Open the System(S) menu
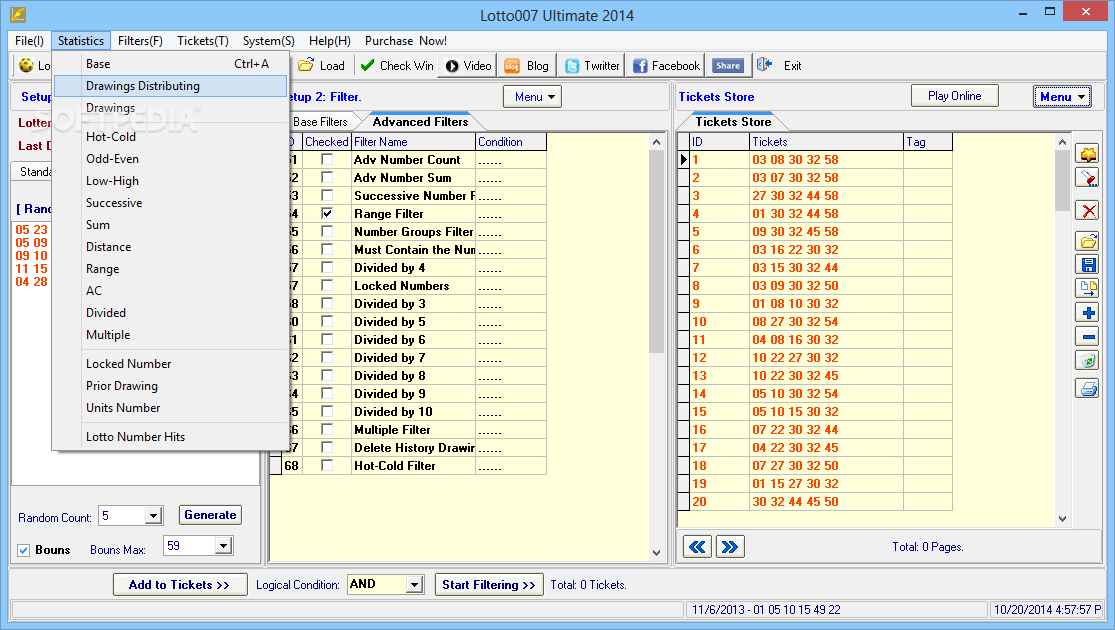1115x630 pixels. (269, 41)
